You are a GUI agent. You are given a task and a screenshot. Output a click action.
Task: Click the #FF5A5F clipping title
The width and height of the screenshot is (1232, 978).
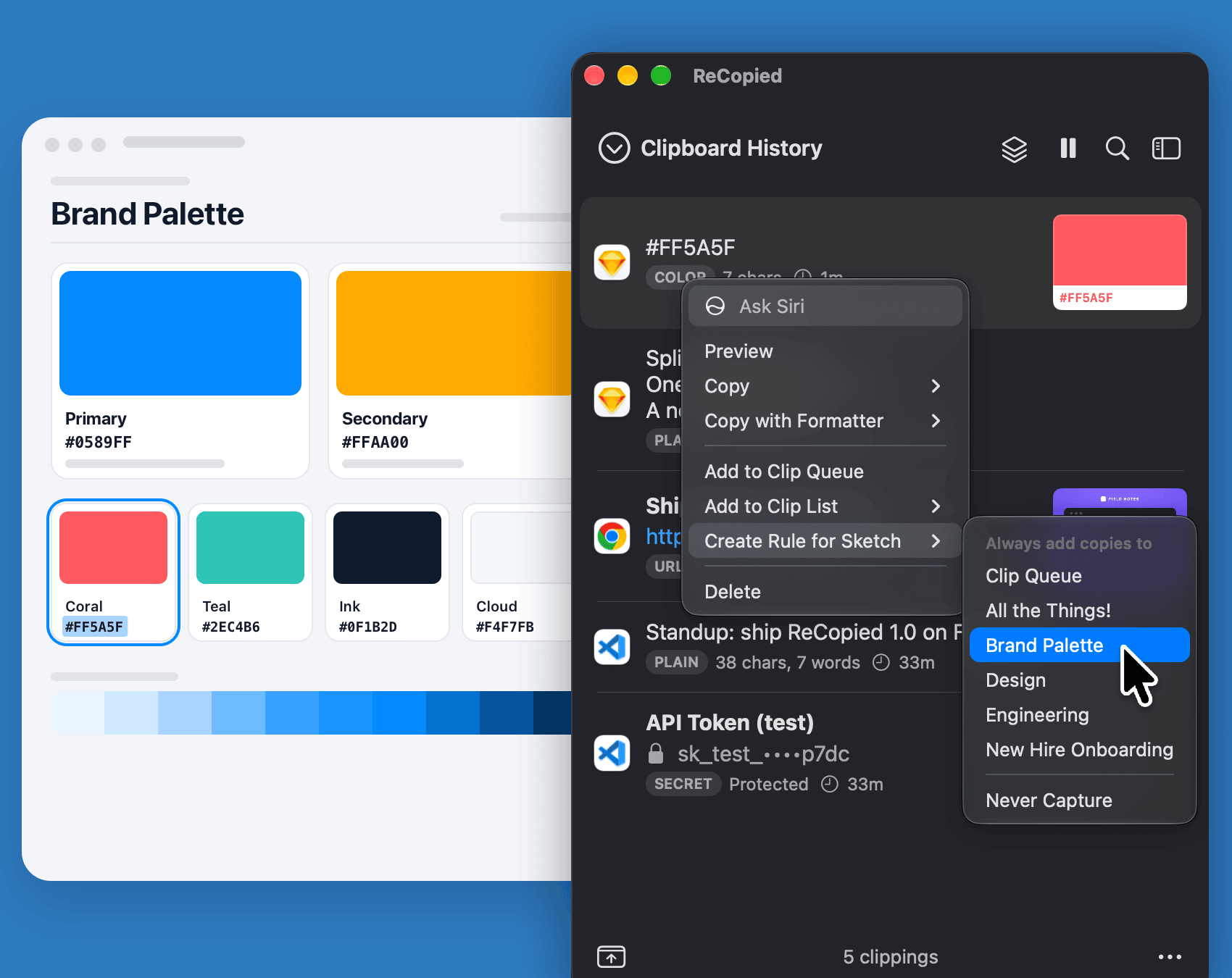coord(690,248)
